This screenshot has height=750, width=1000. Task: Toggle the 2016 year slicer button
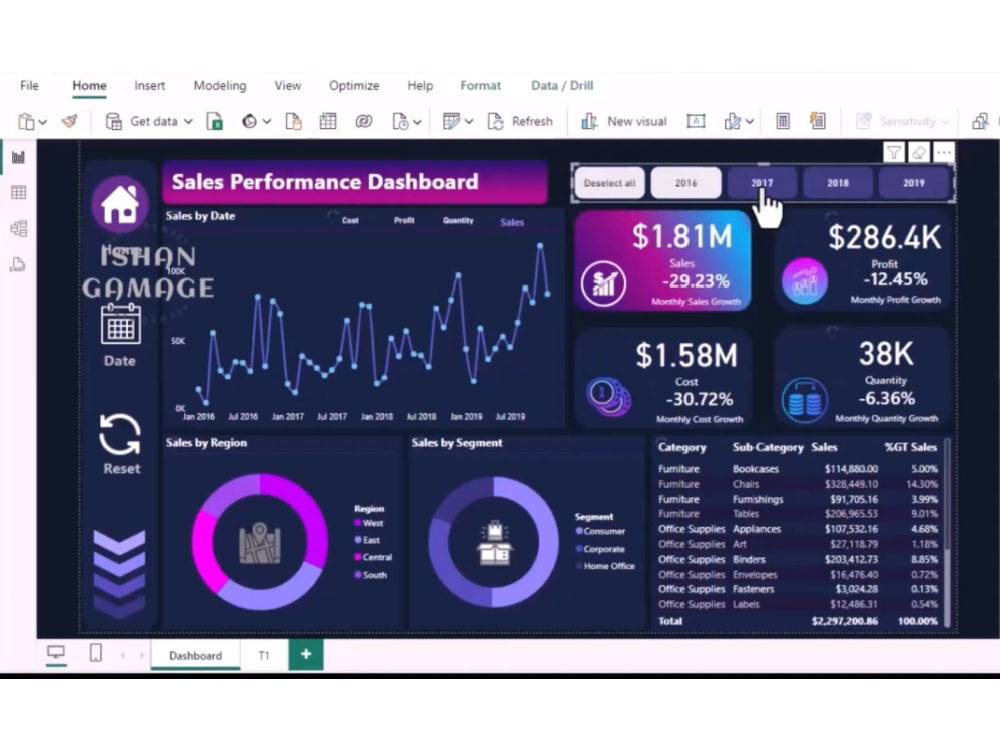point(686,183)
